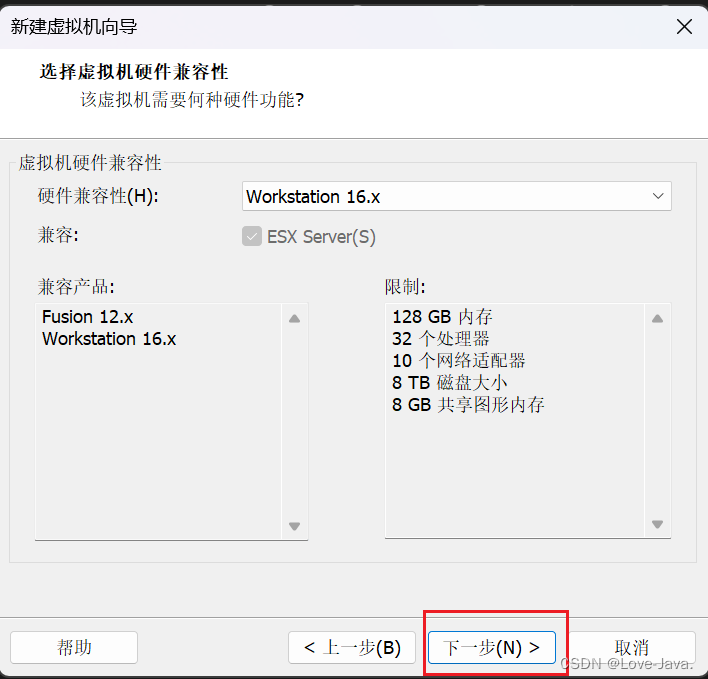Go back with 上一步(B) button

pos(352,648)
